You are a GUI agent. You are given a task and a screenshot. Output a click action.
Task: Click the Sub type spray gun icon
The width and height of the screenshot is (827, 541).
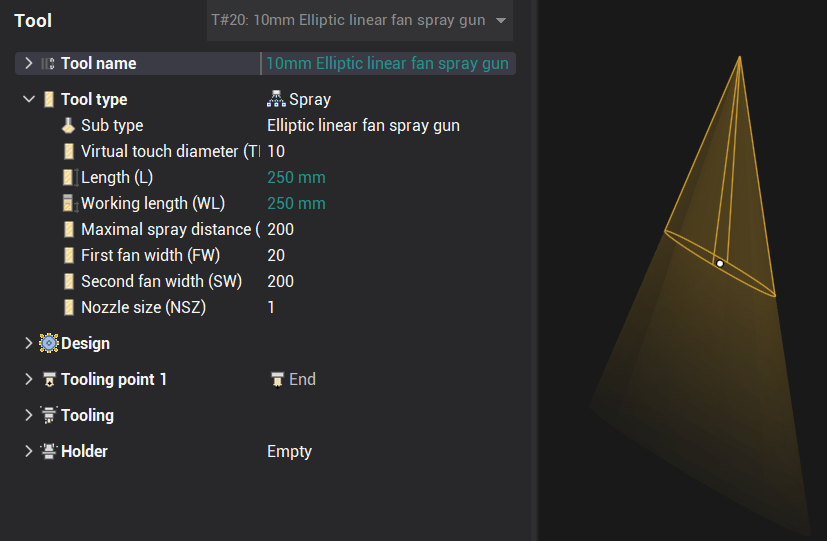[x=68, y=126]
